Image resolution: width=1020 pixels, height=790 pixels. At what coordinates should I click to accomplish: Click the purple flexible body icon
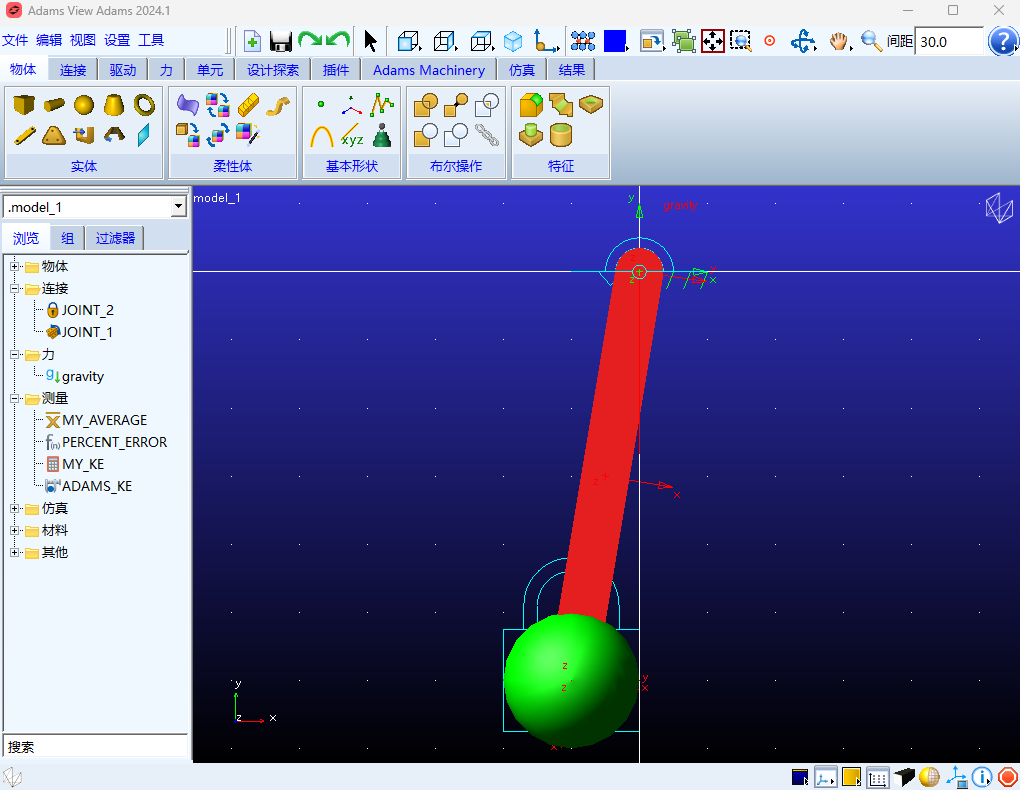coord(187,104)
